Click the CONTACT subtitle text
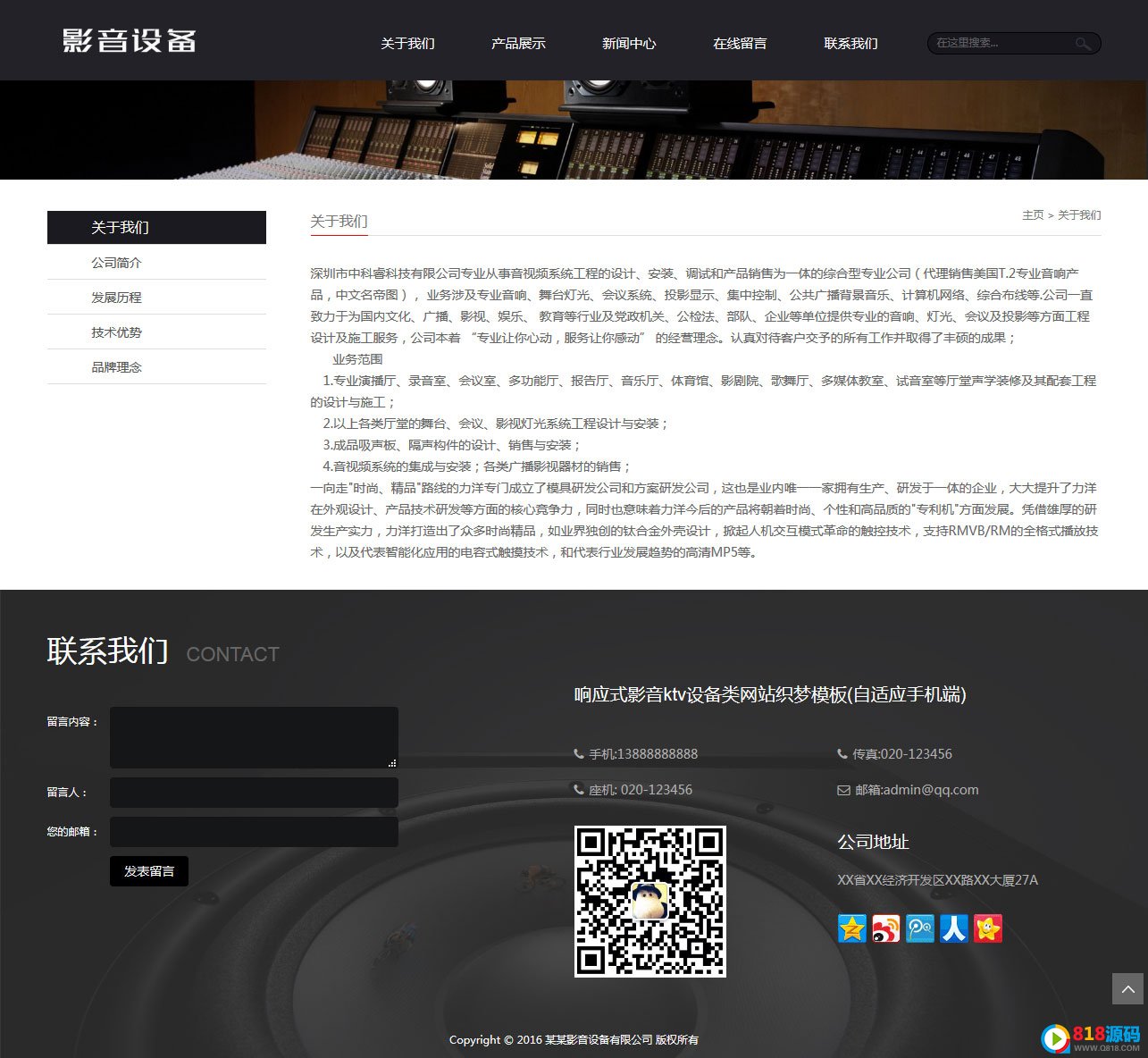1148x1058 pixels. coord(232,654)
